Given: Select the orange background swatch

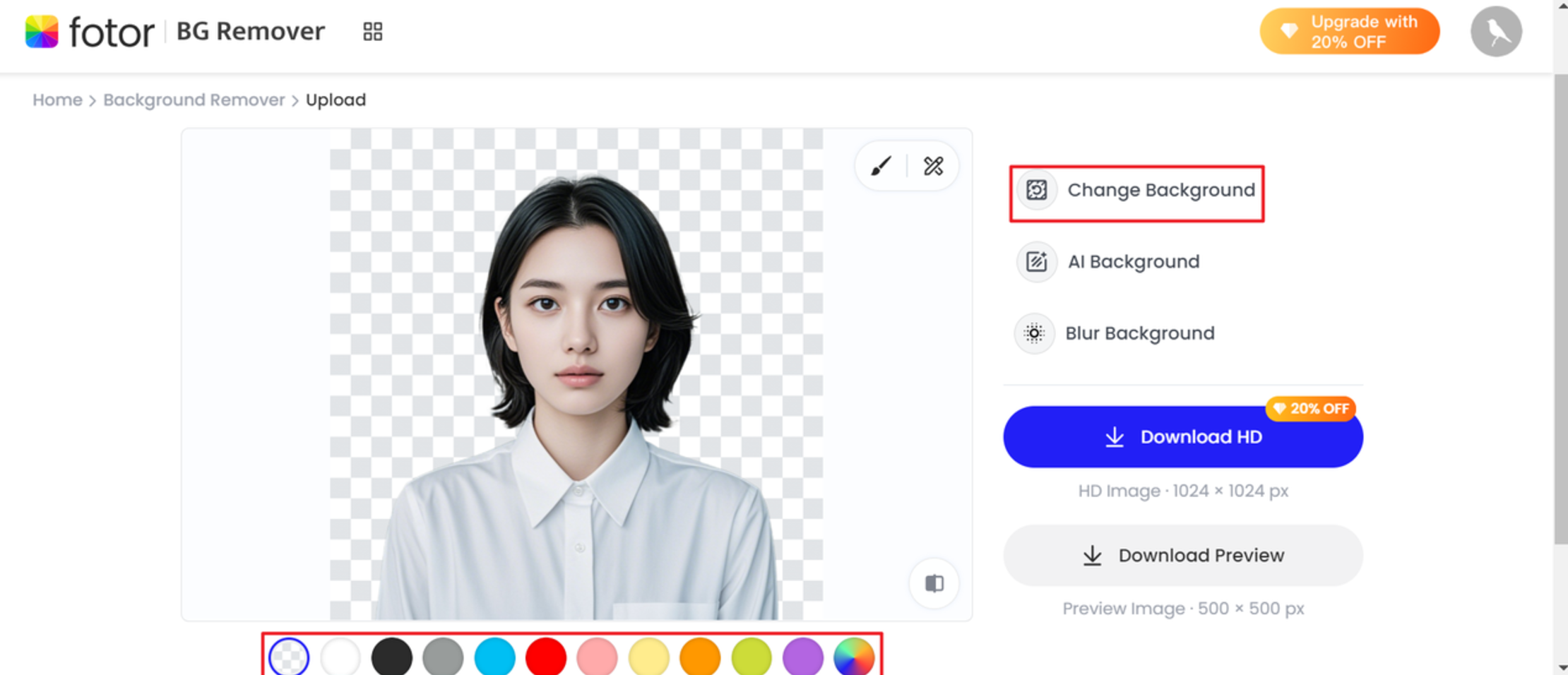Looking at the screenshot, I should tap(700, 657).
